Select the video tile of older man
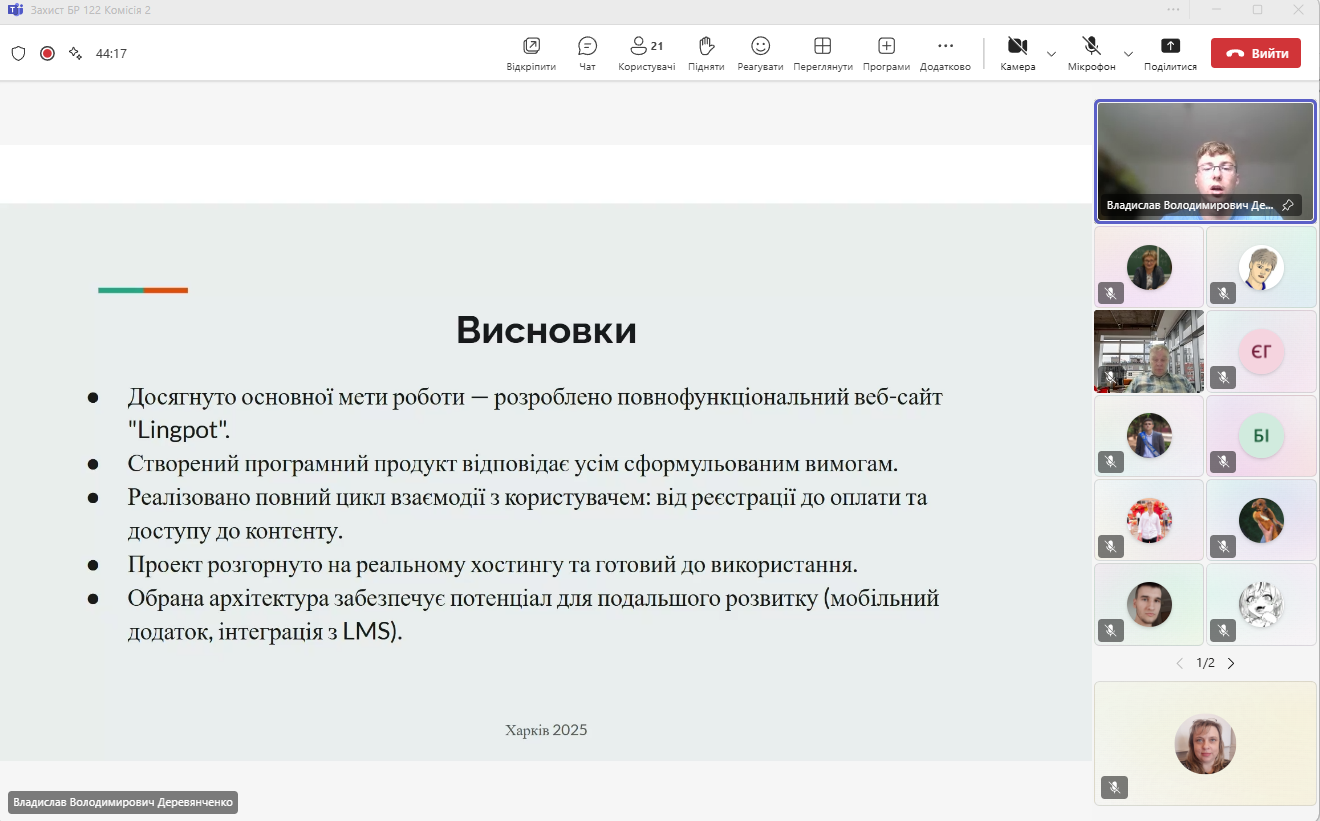This screenshot has height=821, width=1320. pos(1149,351)
